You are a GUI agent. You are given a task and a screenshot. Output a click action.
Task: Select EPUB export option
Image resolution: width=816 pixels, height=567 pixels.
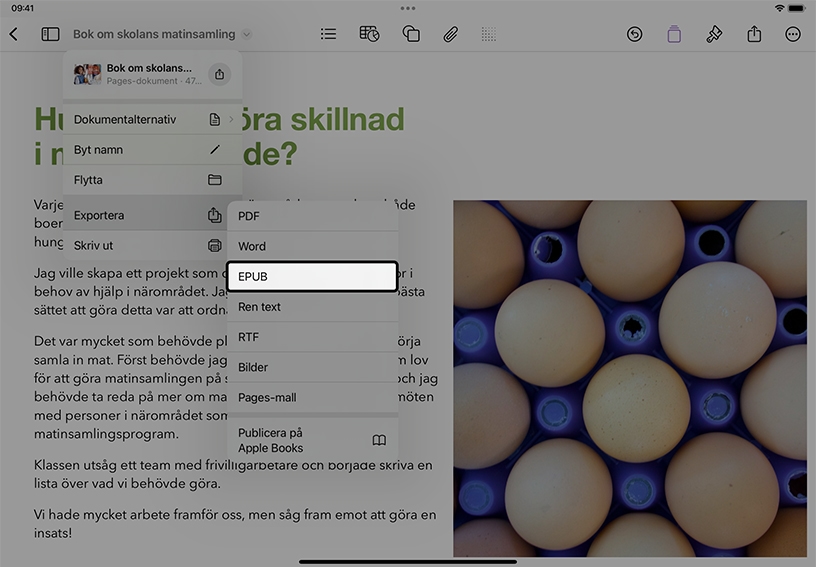tap(313, 276)
